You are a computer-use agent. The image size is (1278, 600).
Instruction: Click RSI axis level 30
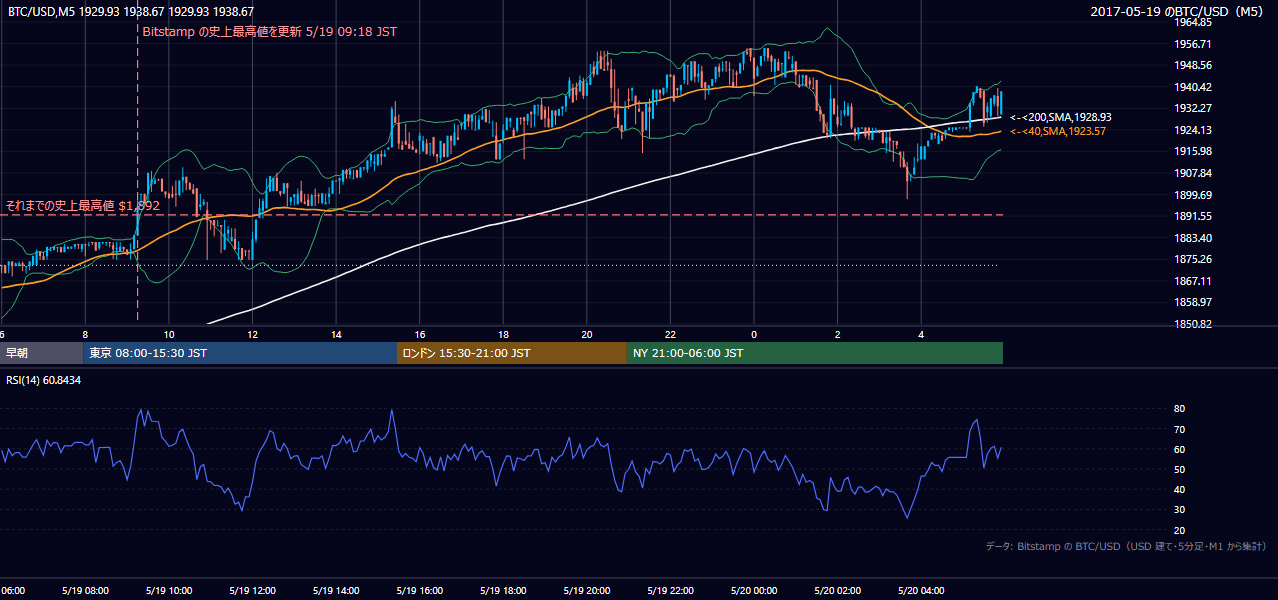[1180, 510]
